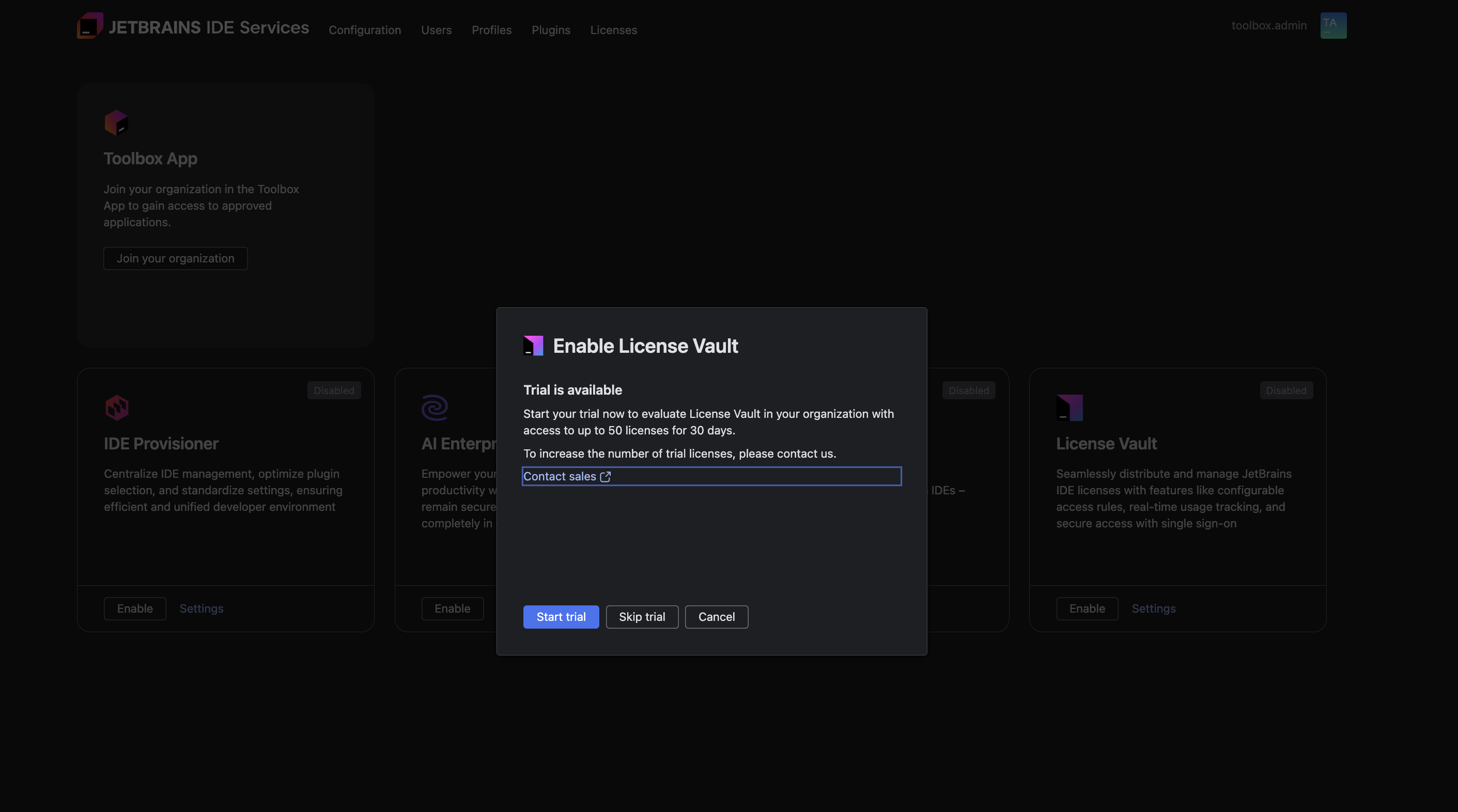
Task: Open the Profiles section
Action: [x=491, y=30]
